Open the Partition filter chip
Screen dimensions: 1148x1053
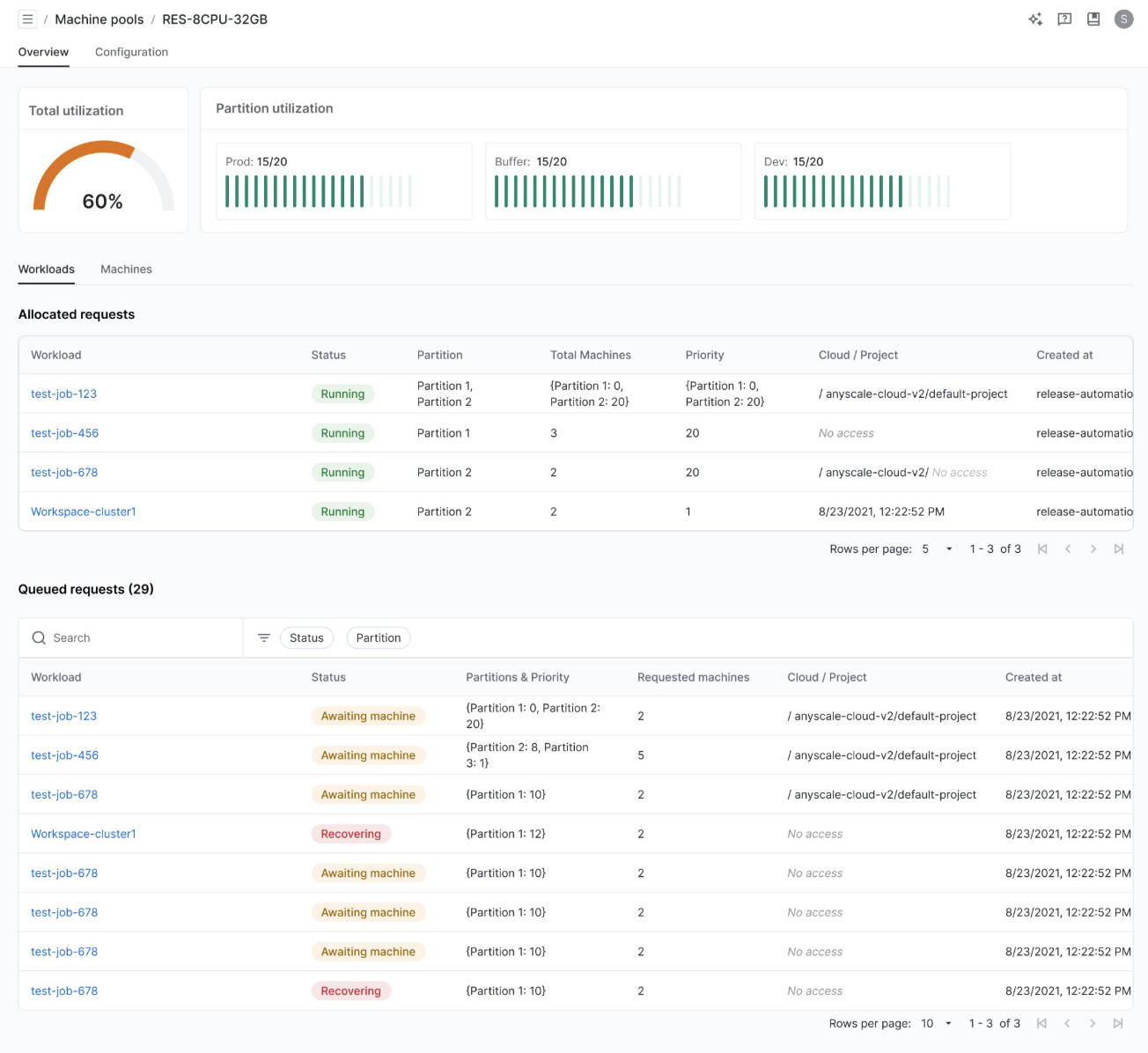tap(379, 638)
